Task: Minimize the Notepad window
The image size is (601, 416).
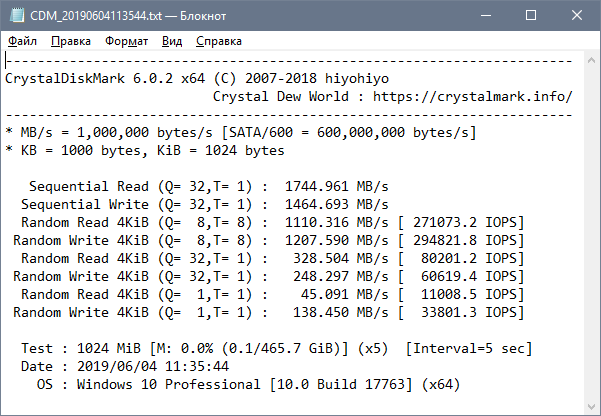Action: click(x=486, y=15)
